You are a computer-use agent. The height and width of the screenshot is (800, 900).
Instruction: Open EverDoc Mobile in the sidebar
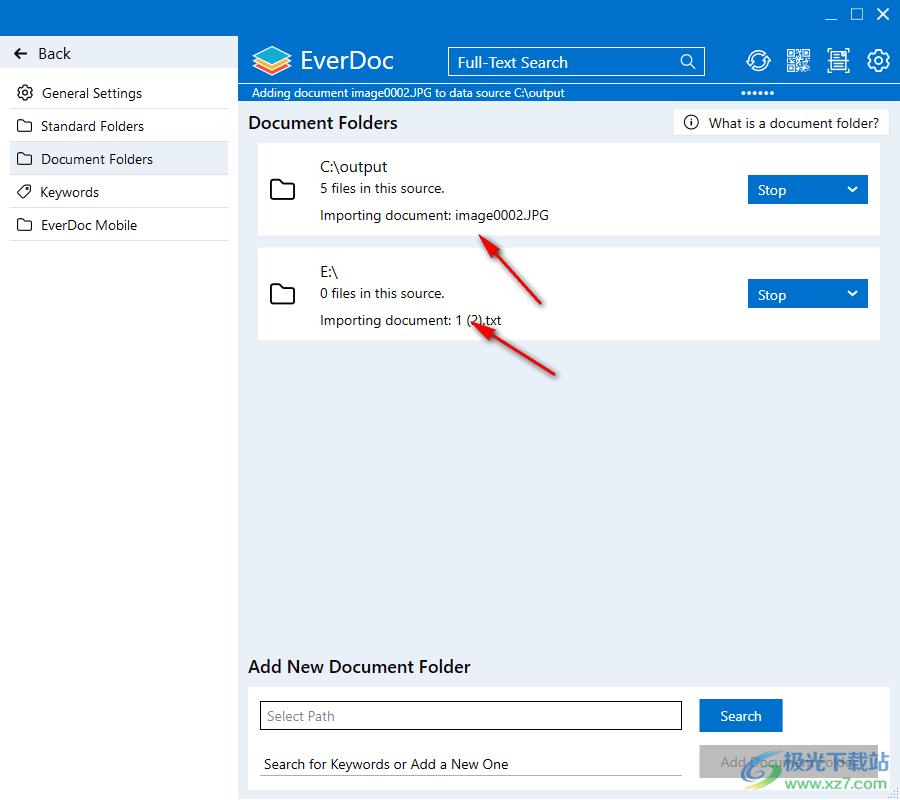(x=119, y=225)
